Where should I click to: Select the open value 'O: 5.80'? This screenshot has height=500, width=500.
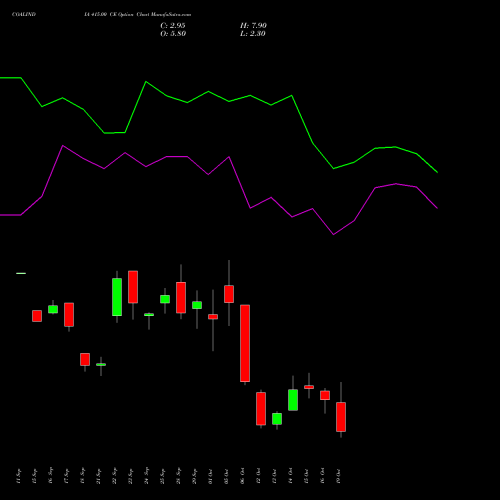point(173,34)
